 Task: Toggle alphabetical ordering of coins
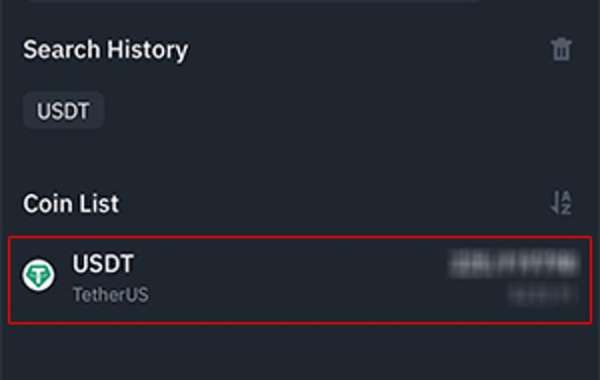(x=561, y=202)
